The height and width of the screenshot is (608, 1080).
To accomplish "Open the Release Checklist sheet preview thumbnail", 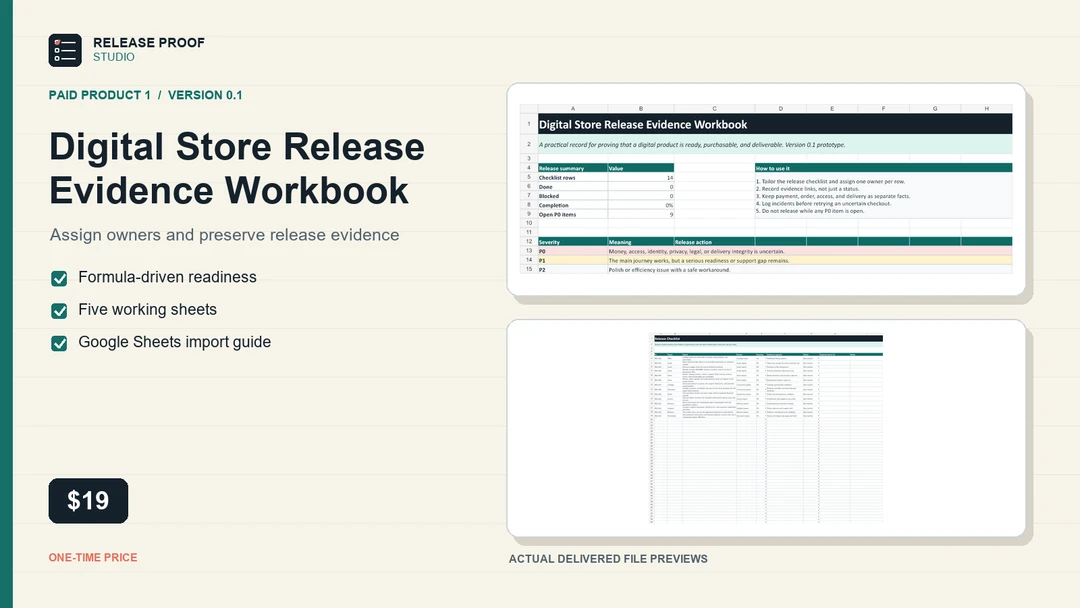I will click(x=766, y=428).
